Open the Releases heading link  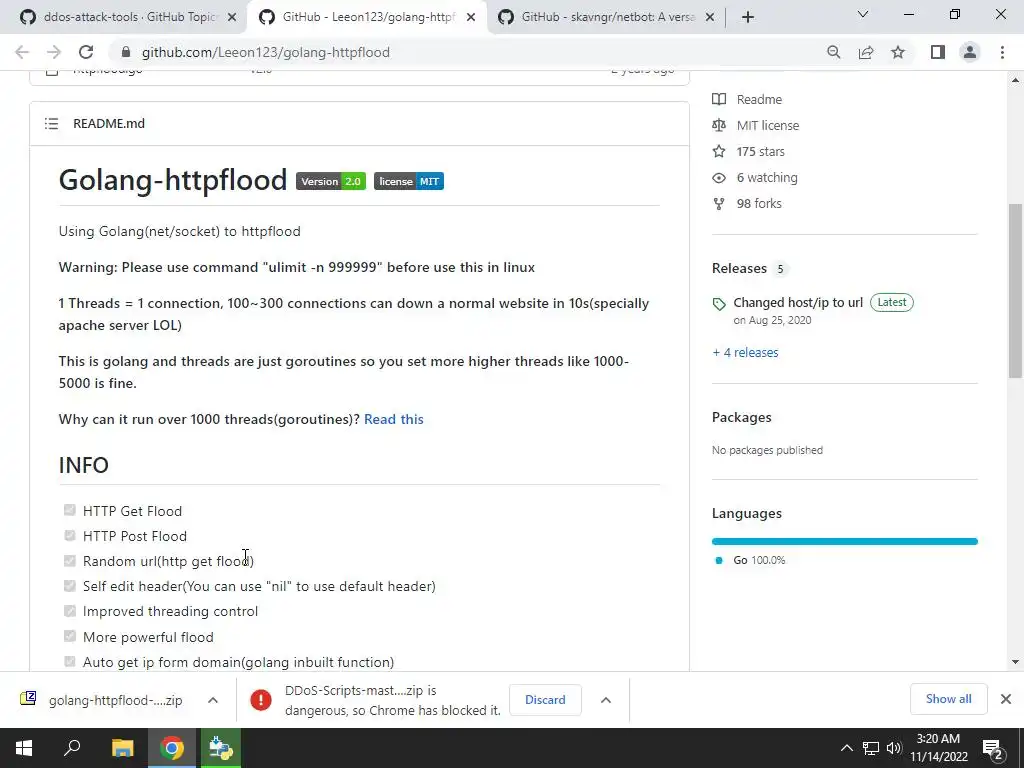739,268
